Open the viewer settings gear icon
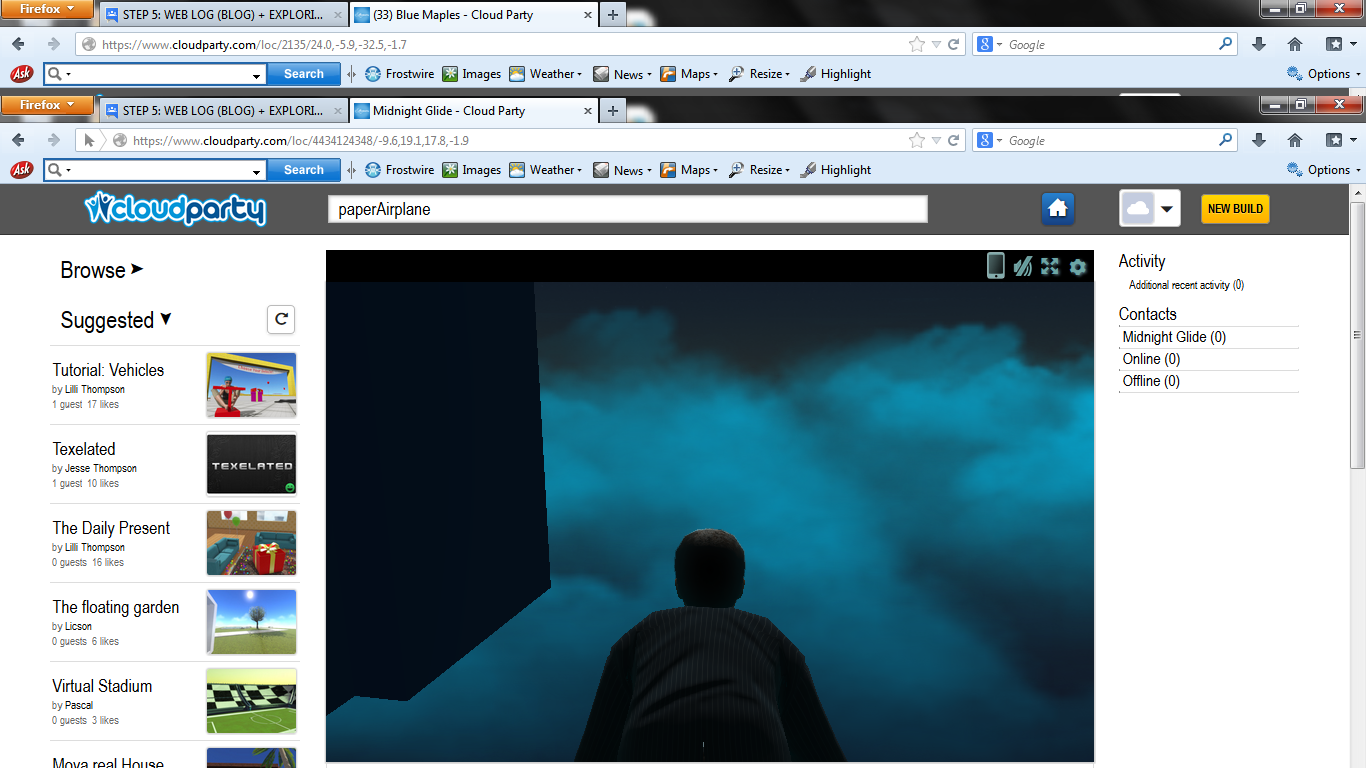 (x=1077, y=266)
